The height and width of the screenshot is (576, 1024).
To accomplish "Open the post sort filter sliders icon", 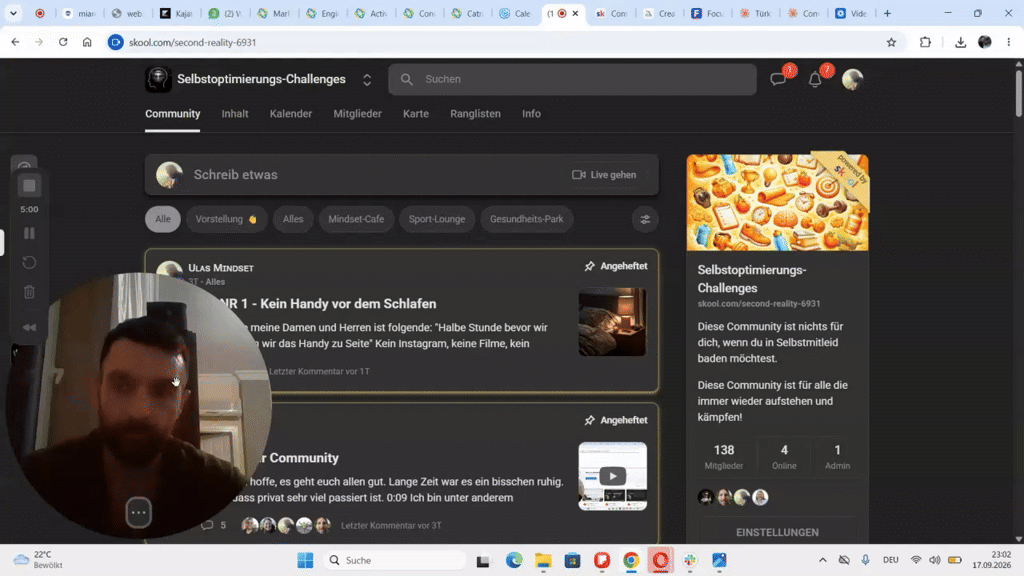I will click(645, 219).
